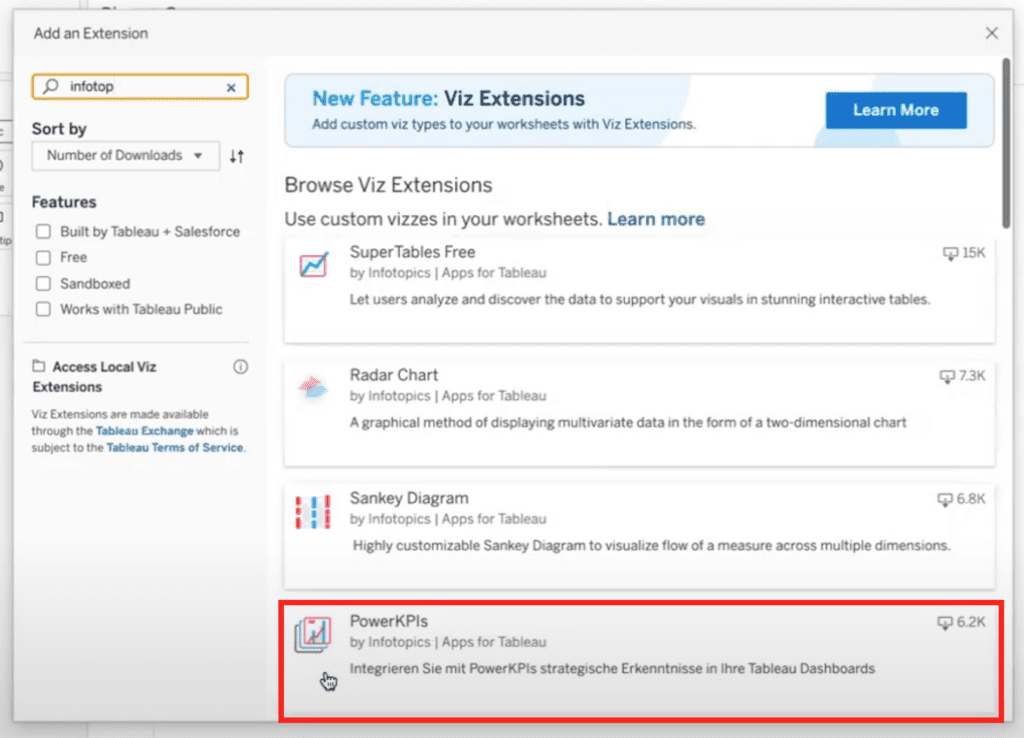Viewport: 1024px width, 738px height.
Task: Select the Radar Chart title
Action: click(394, 375)
